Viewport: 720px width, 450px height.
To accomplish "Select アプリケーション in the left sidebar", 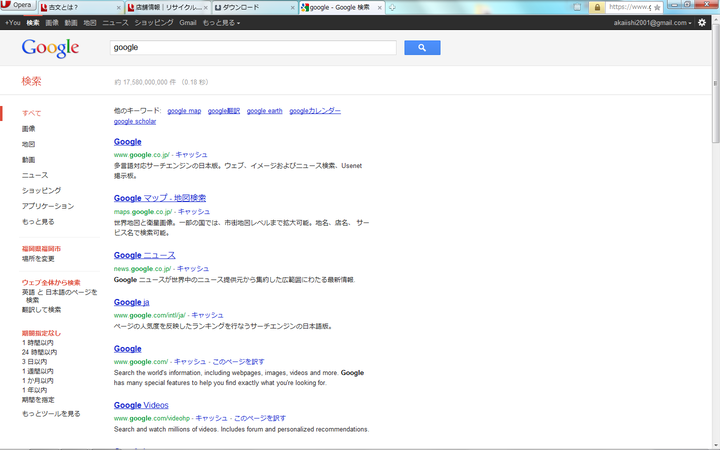I will click(48, 206).
